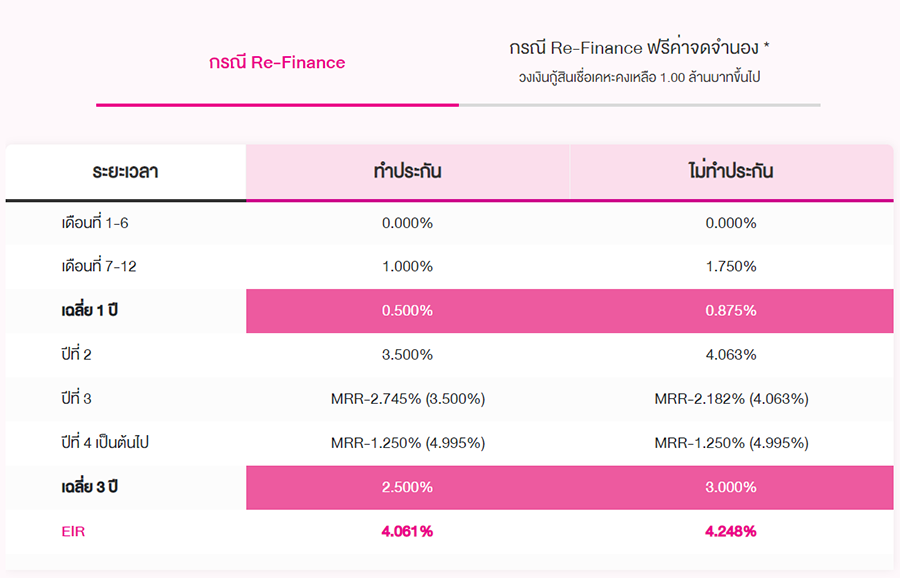This screenshot has height=578, width=900.
Task: Select the ไม่ทำประกัน column header
Action: click(731, 172)
